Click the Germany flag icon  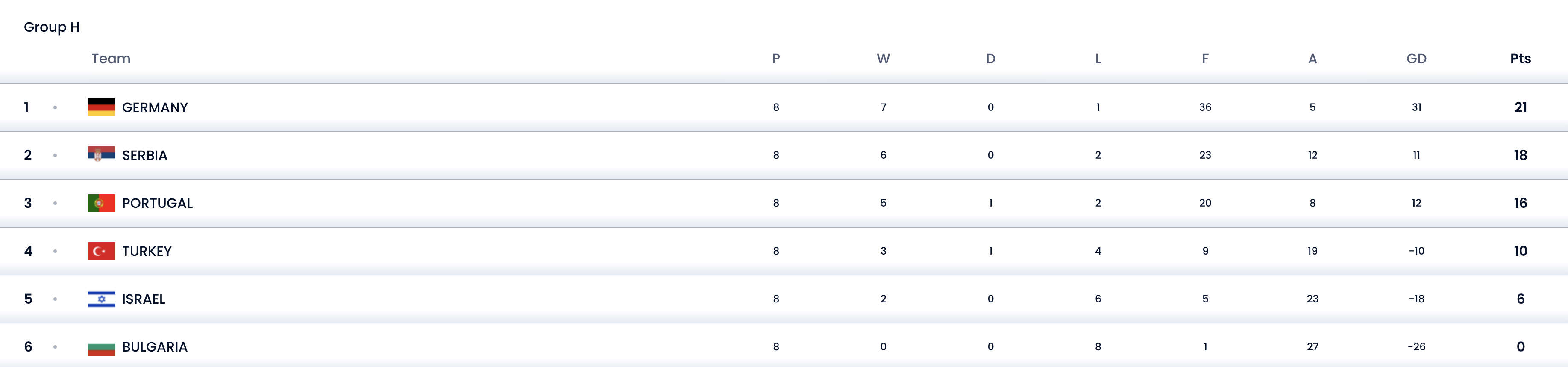pos(102,107)
